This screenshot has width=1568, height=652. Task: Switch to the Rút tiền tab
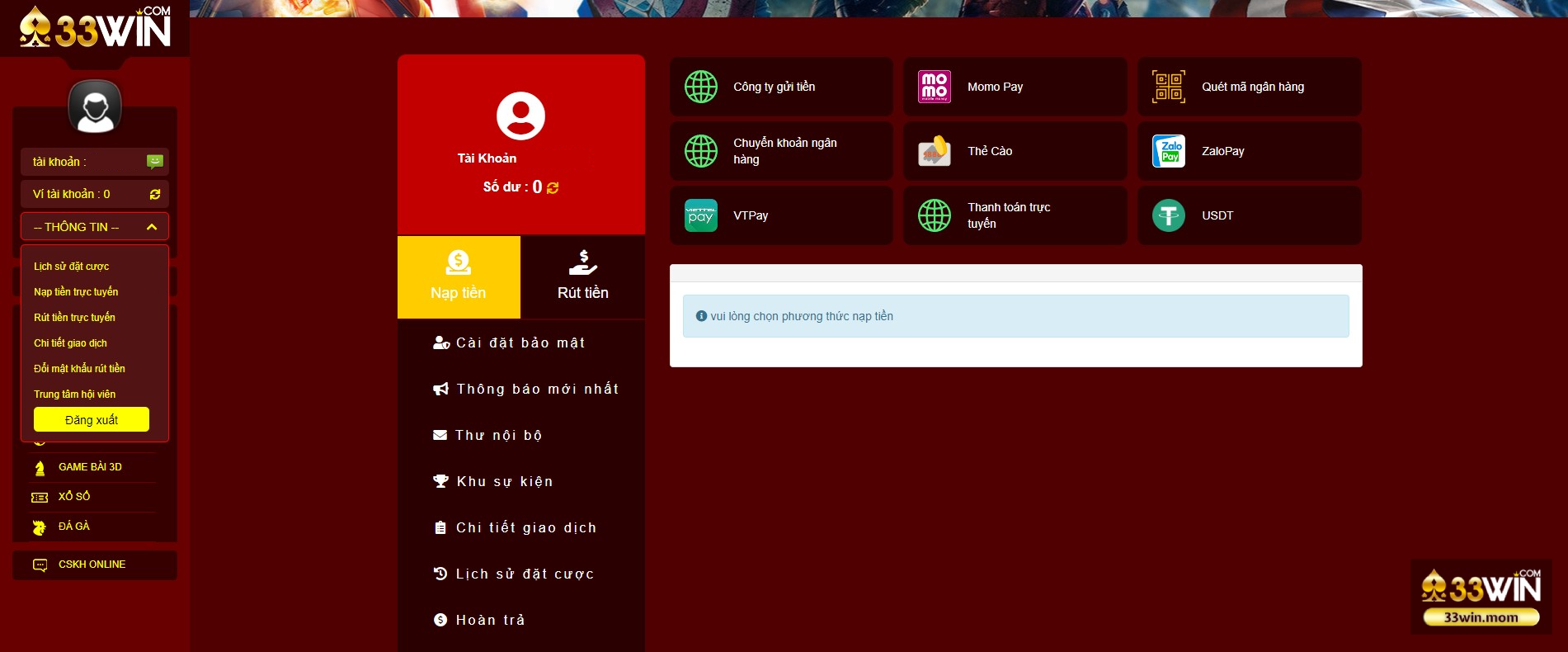tap(582, 277)
